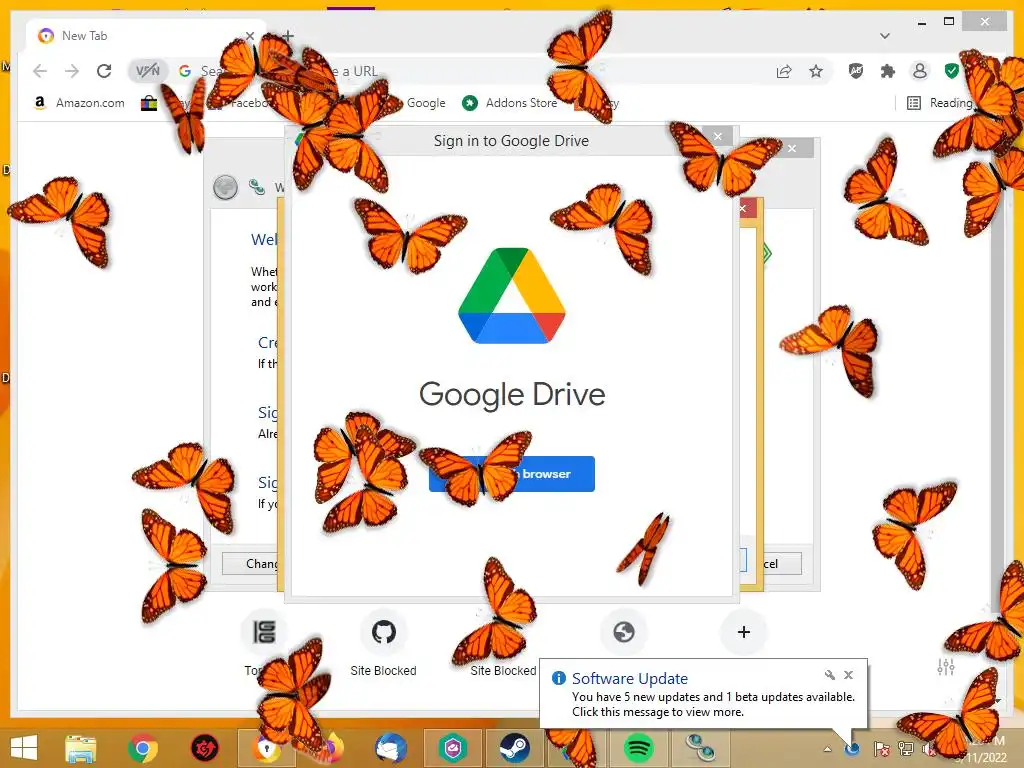The width and height of the screenshot is (1024, 768).
Task: Add a new shortcut with the plus tile
Action: tap(743, 632)
